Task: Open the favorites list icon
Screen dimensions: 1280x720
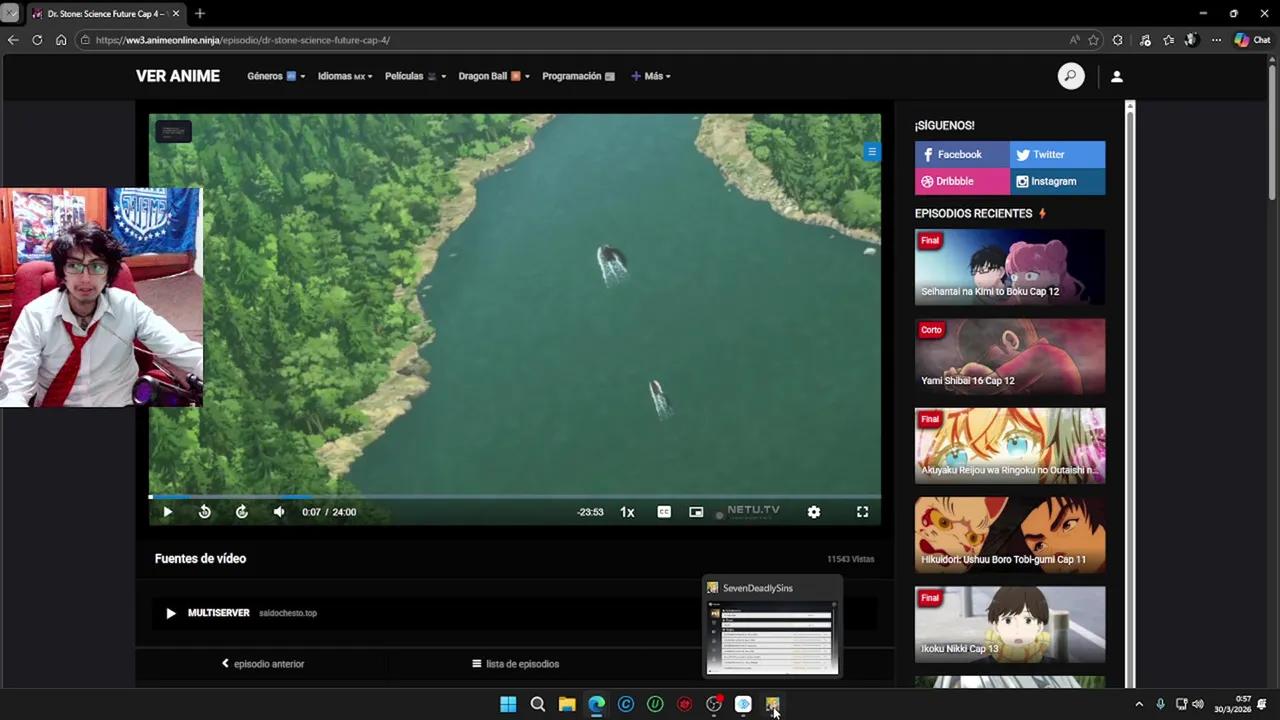Action: 1168,40
